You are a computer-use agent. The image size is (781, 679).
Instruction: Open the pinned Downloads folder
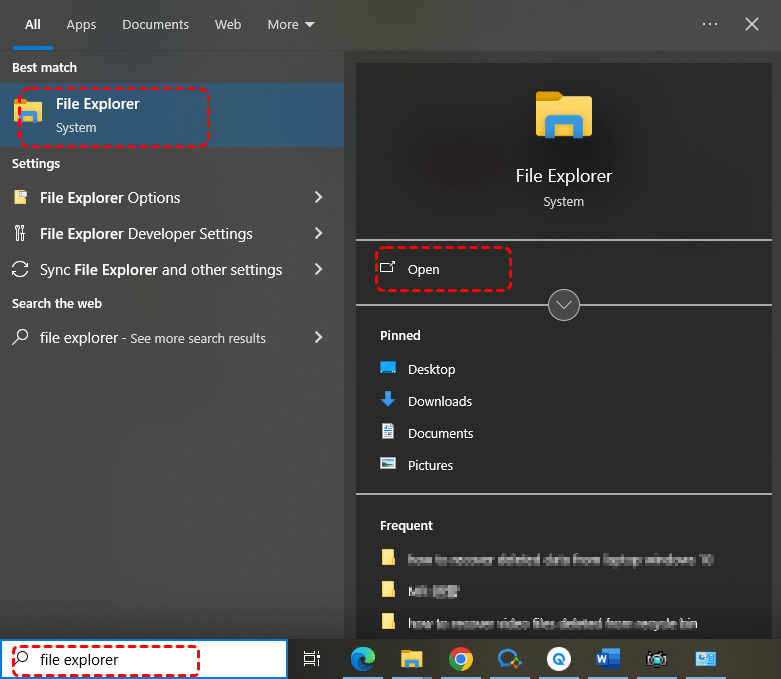439,401
